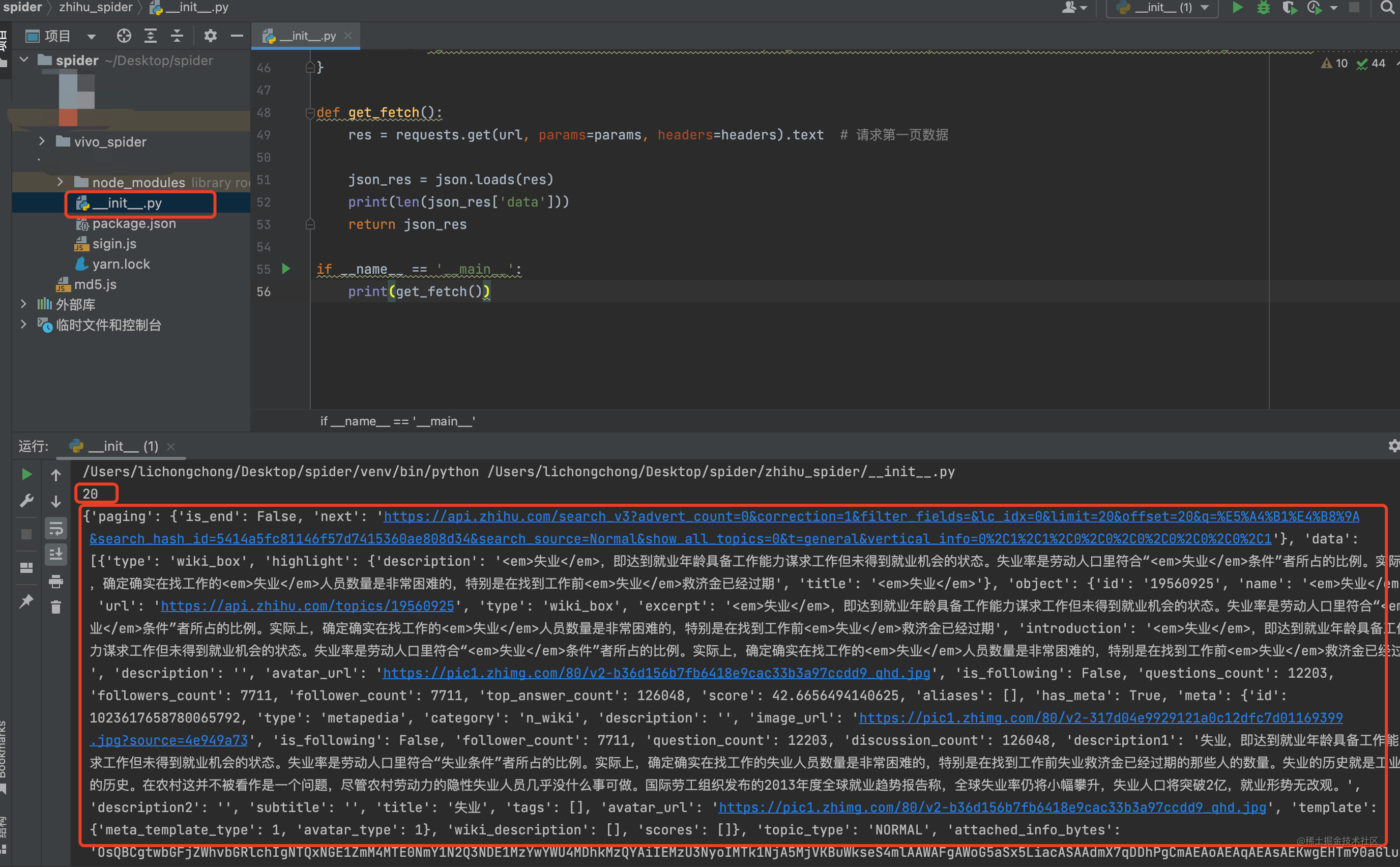Click the if __name__ == '__main__' bottom breadcrumb

398,421
